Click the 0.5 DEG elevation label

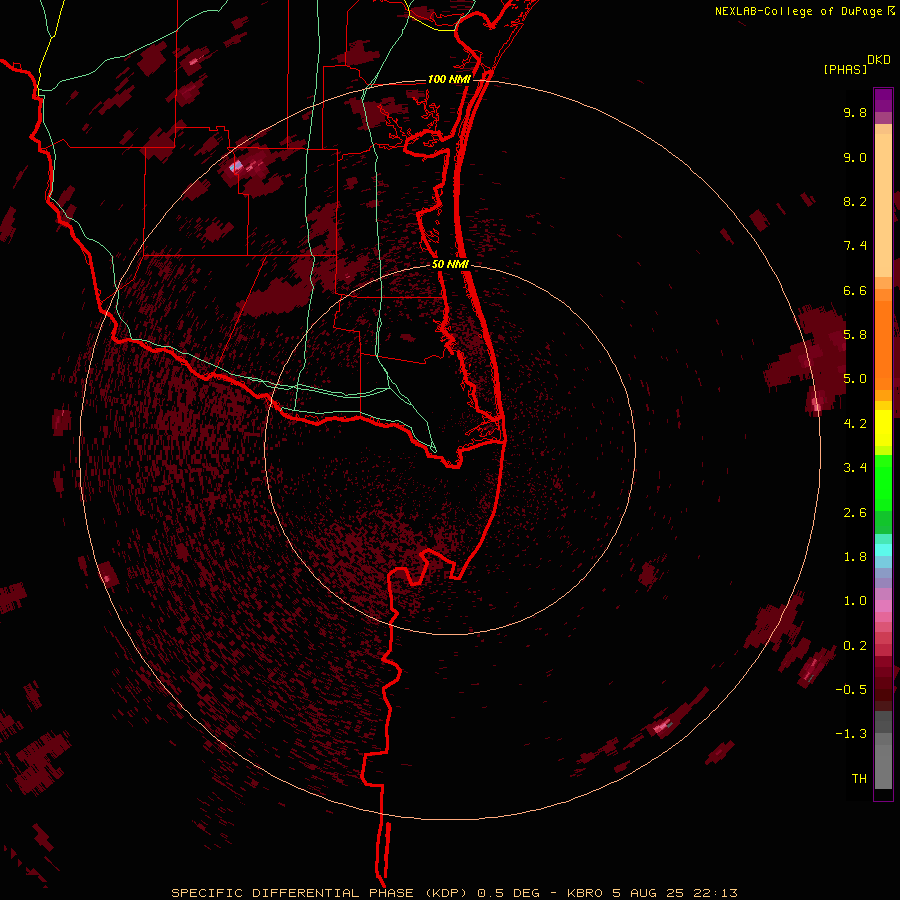[509, 893]
